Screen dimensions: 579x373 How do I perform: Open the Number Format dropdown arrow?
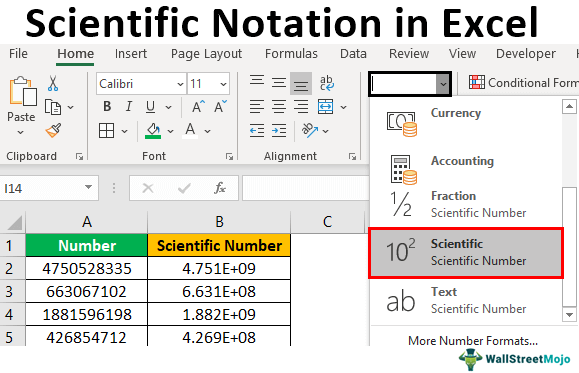coord(443,84)
